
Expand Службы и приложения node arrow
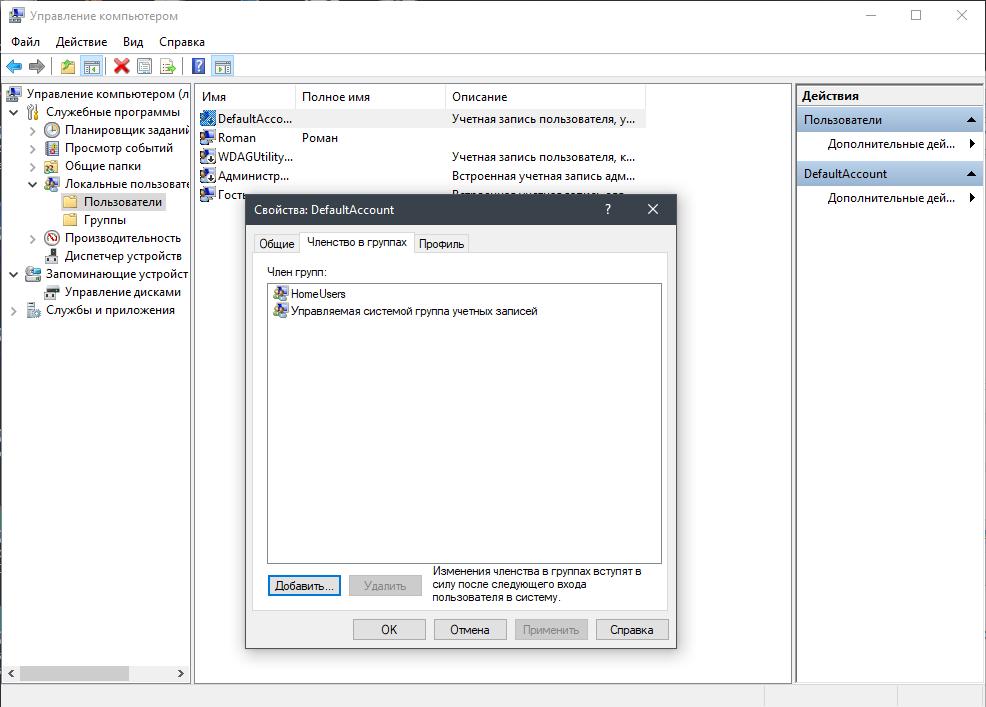click(x=14, y=311)
